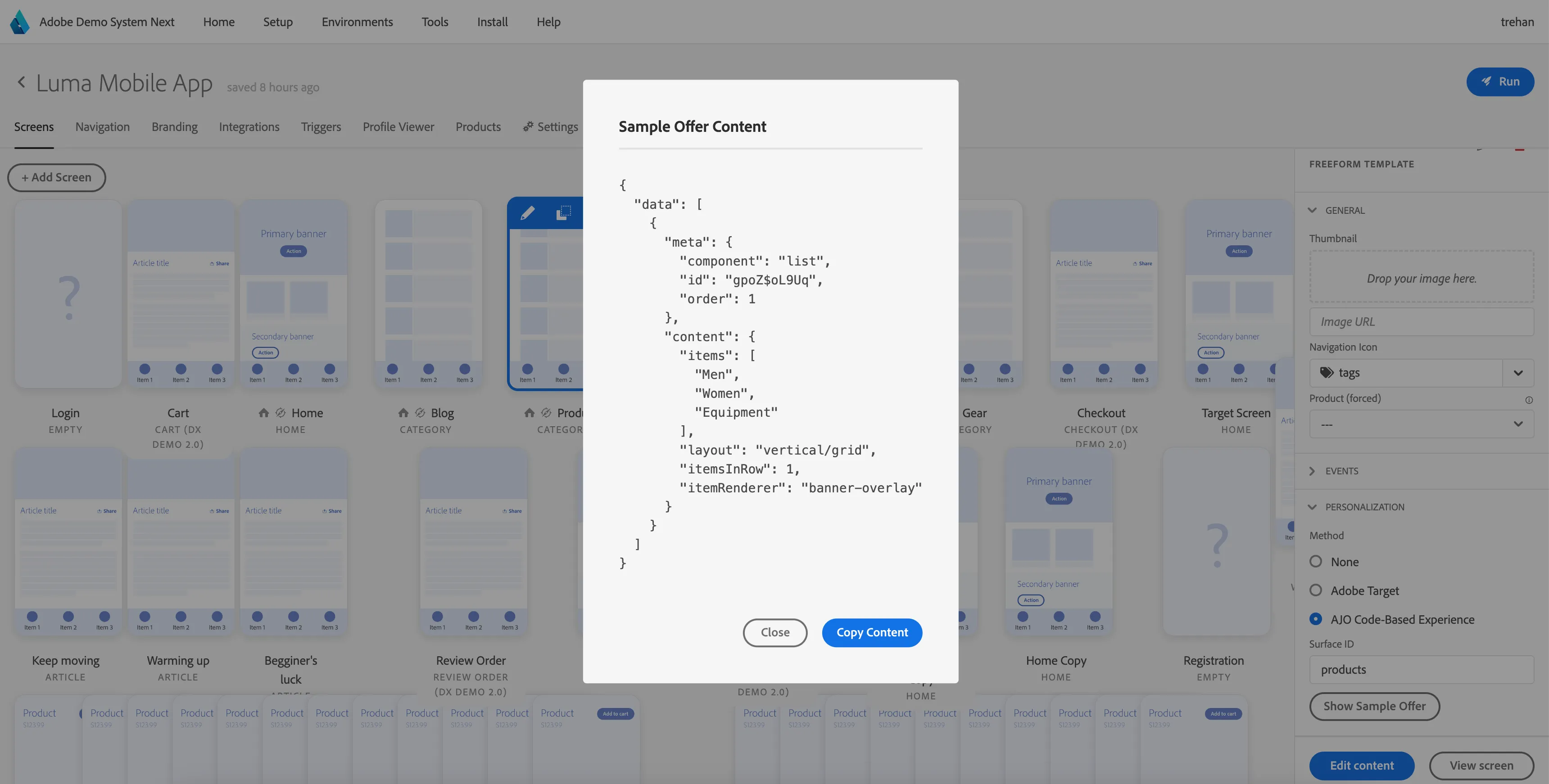Select the Keep moving article thumbnail

click(68, 541)
